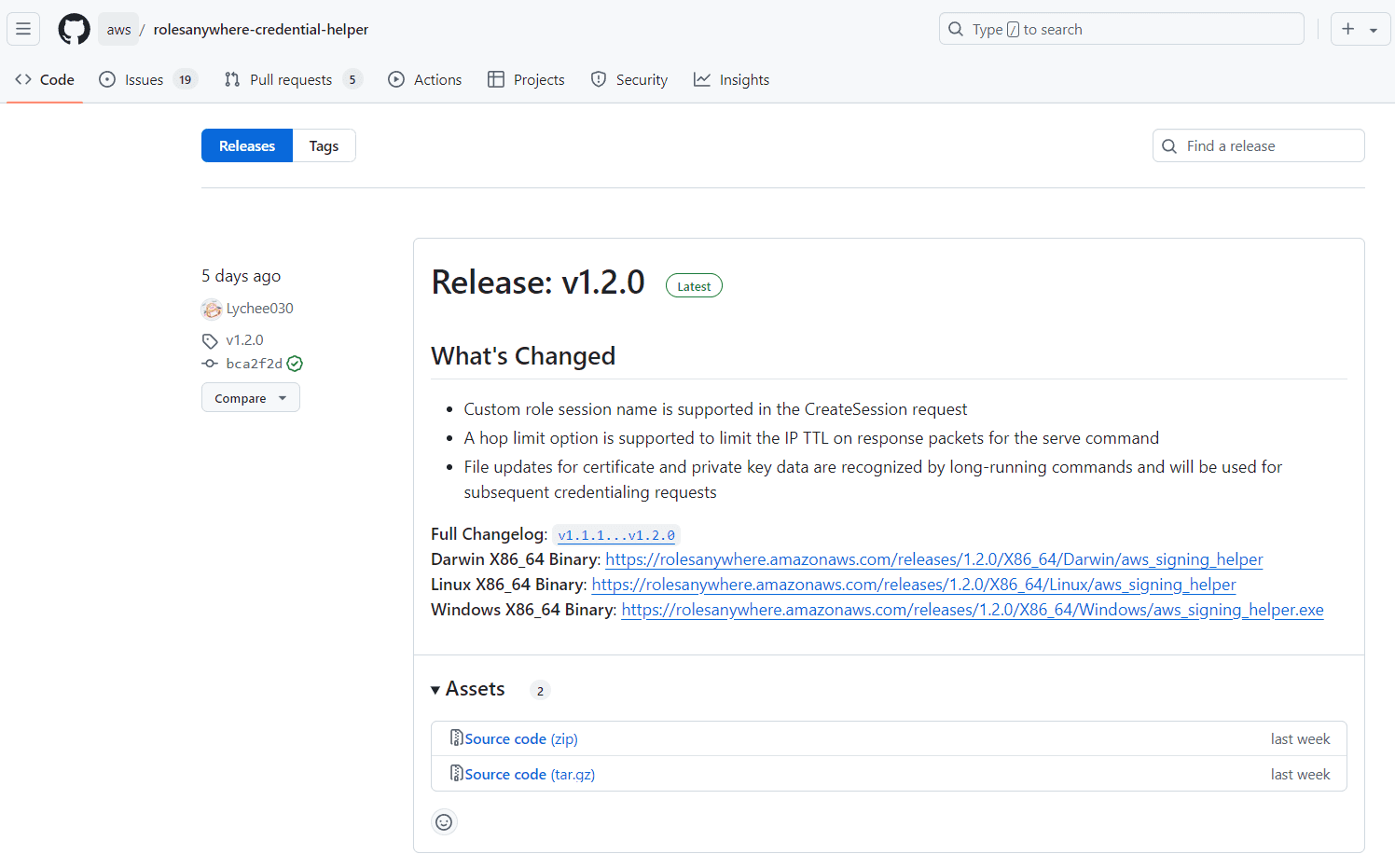Viewport: 1395px width, 868px height.
Task: Open the Linux X86_64 binary URL
Action: [x=914, y=585]
